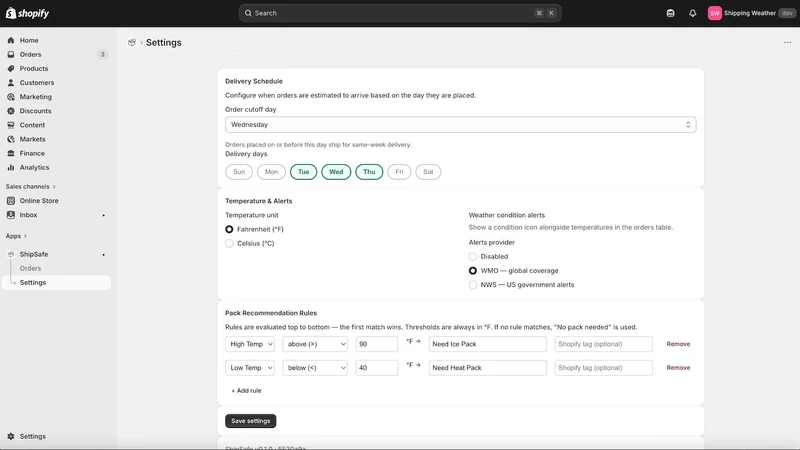Select the Disabled alerts provider option

(472, 257)
